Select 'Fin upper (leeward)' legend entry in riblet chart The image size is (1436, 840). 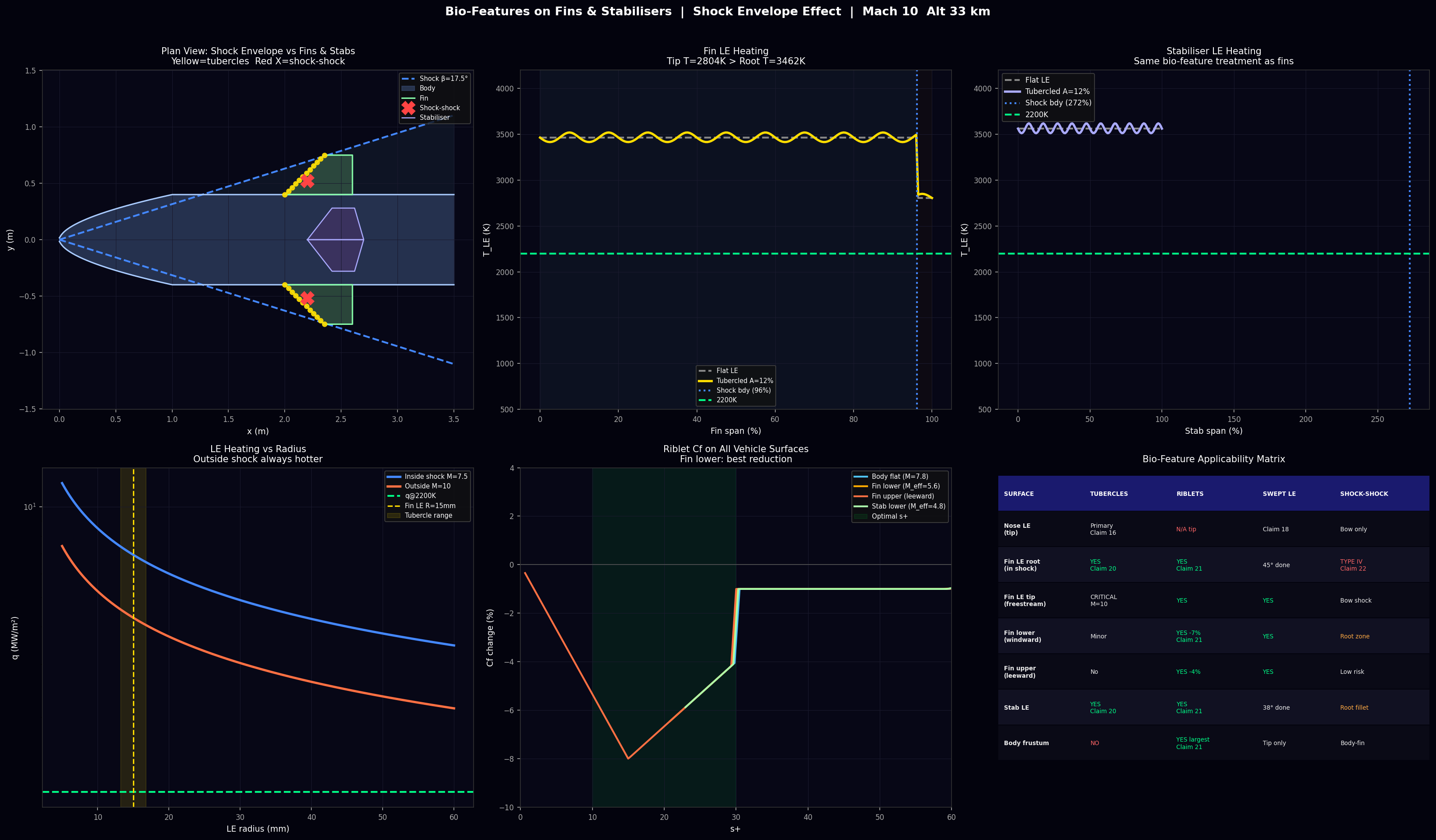coord(894,496)
